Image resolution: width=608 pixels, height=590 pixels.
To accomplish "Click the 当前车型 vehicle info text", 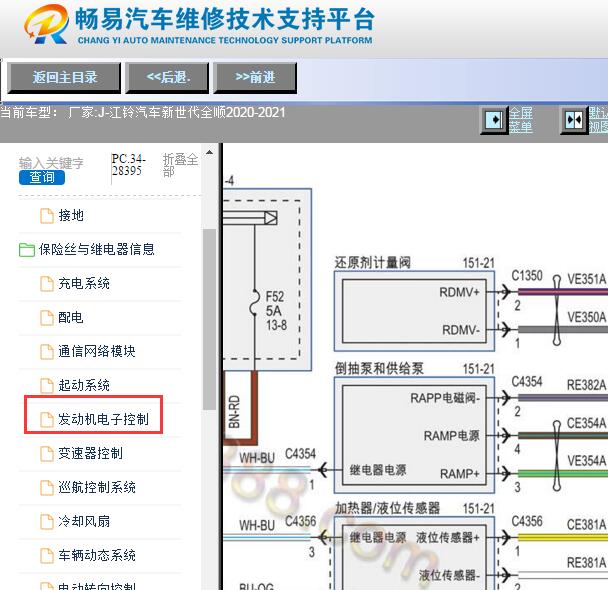I will coord(143,112).
